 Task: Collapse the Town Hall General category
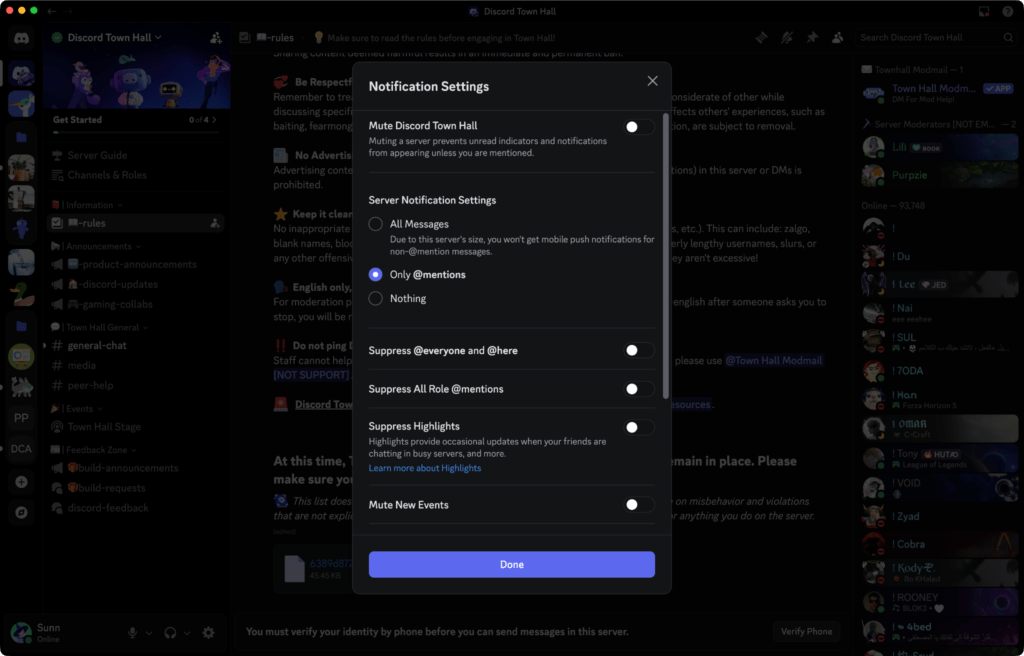pos(100,327)
